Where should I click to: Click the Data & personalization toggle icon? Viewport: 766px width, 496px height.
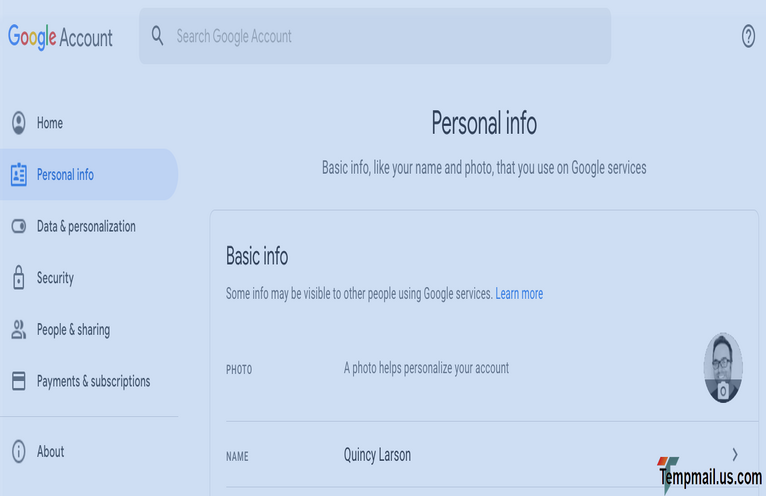tap(18, 227)
